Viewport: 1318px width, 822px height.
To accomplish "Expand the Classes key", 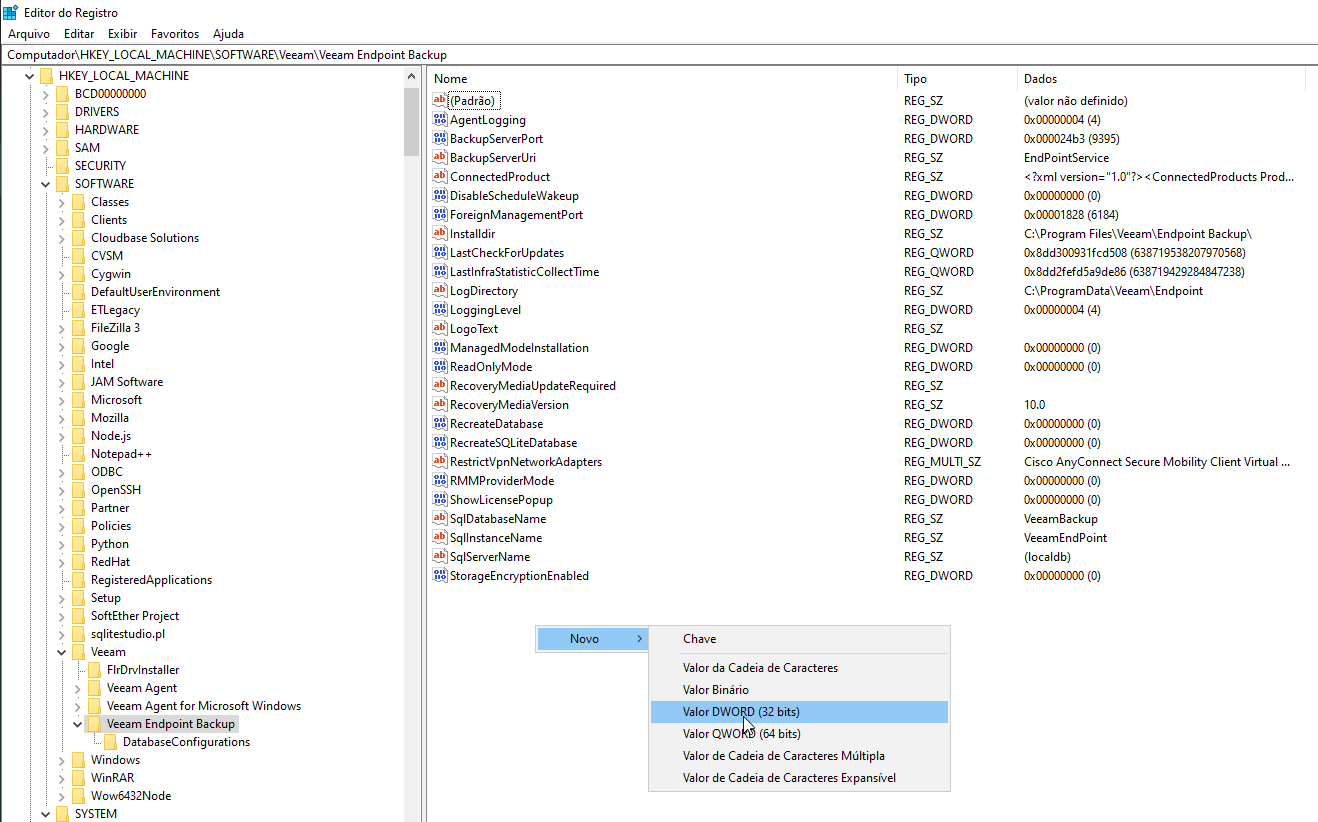I will pyautogui.click(x=62, y=202).
